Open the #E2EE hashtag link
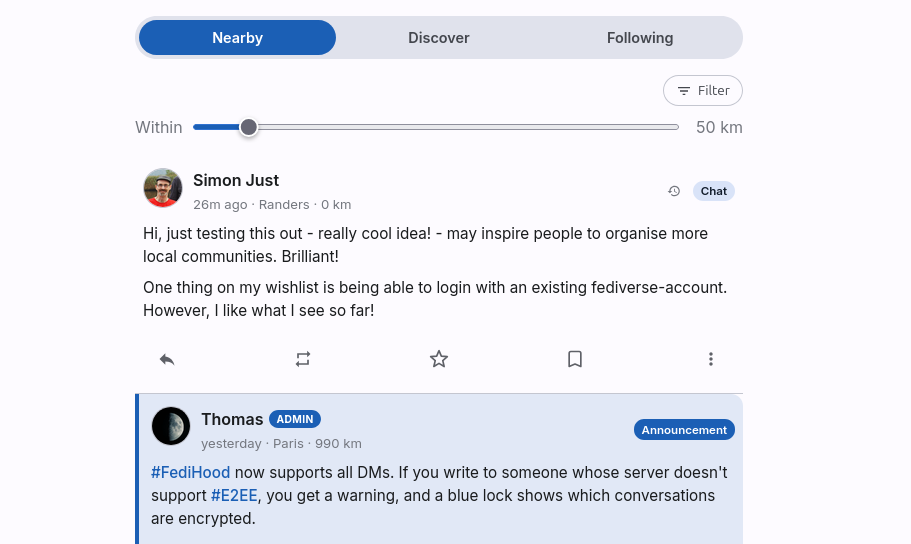911x544 pixels. [x=234, y=496]
